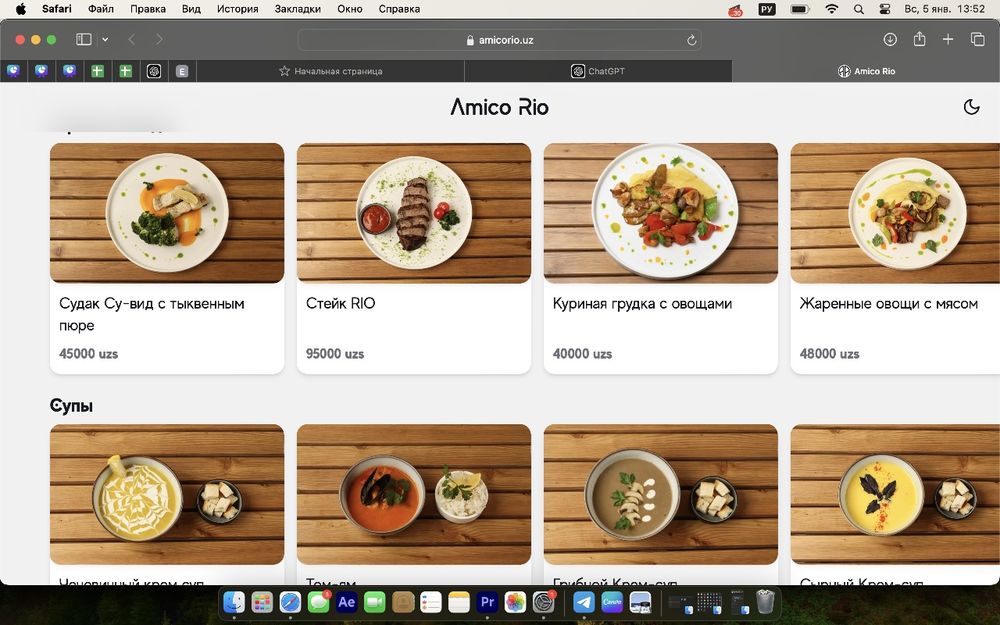Open the mushroom cream soup photo
The height and width of the screenshot is (625, 1000).
click(x=661, y=494)
